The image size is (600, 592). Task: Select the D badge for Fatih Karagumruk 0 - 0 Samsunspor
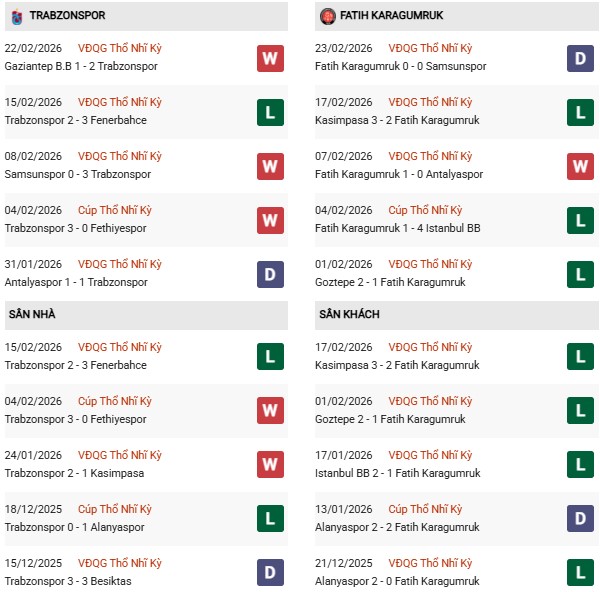[x=580, y=58]
